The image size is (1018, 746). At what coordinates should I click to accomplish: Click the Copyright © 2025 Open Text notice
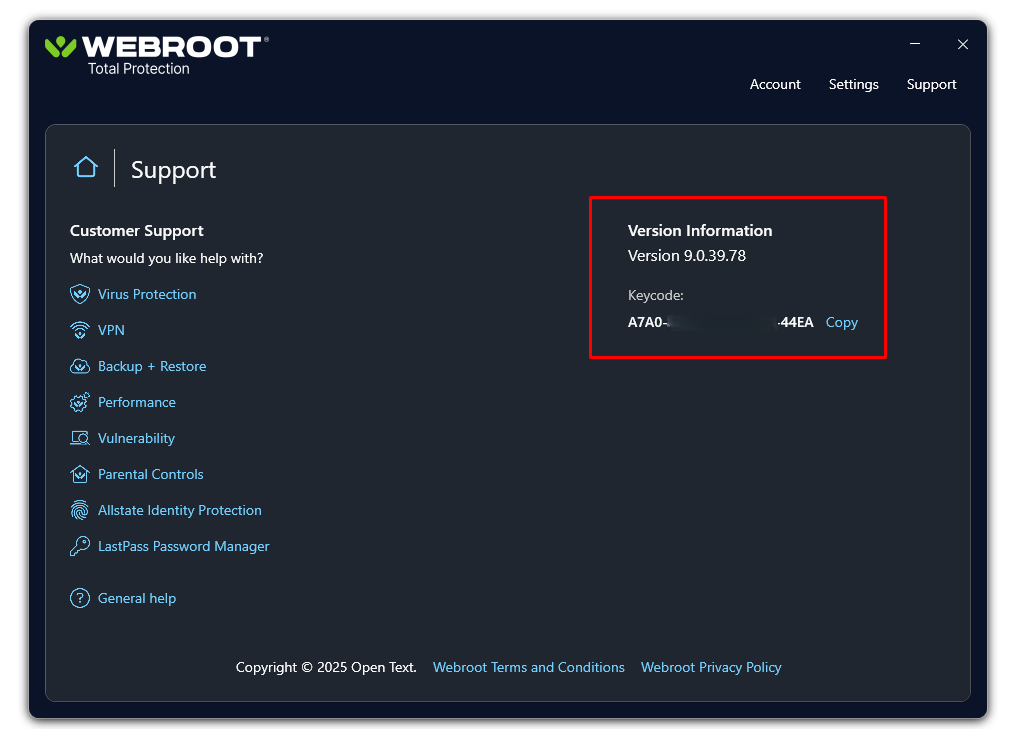tap(326, 667)
